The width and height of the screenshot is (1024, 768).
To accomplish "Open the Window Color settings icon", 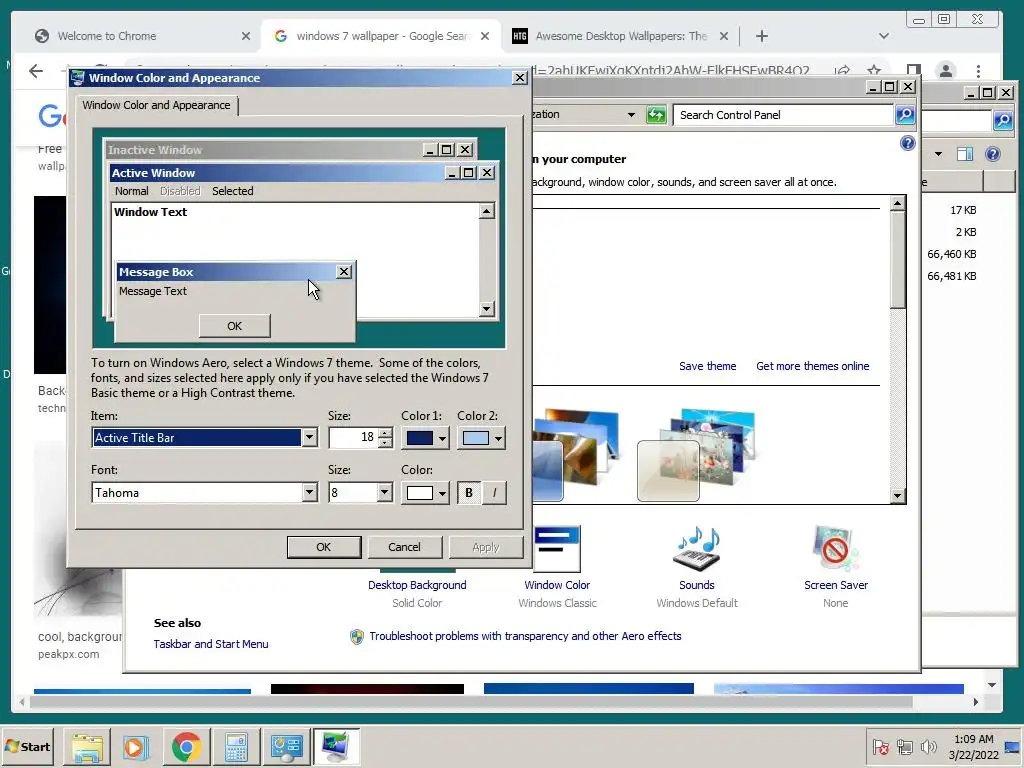I will coord(557,550).
